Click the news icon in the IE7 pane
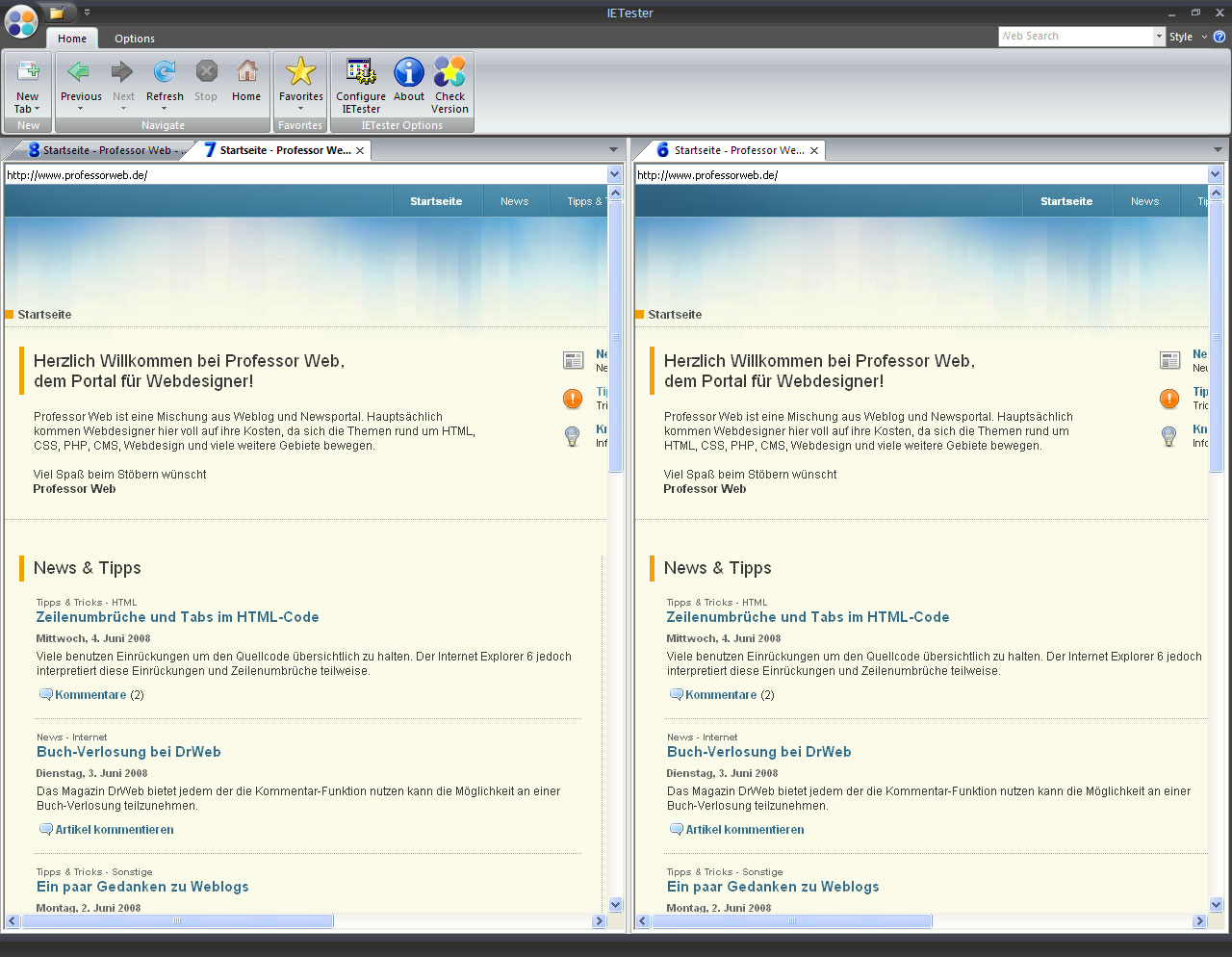 click(x=574, y=360)
